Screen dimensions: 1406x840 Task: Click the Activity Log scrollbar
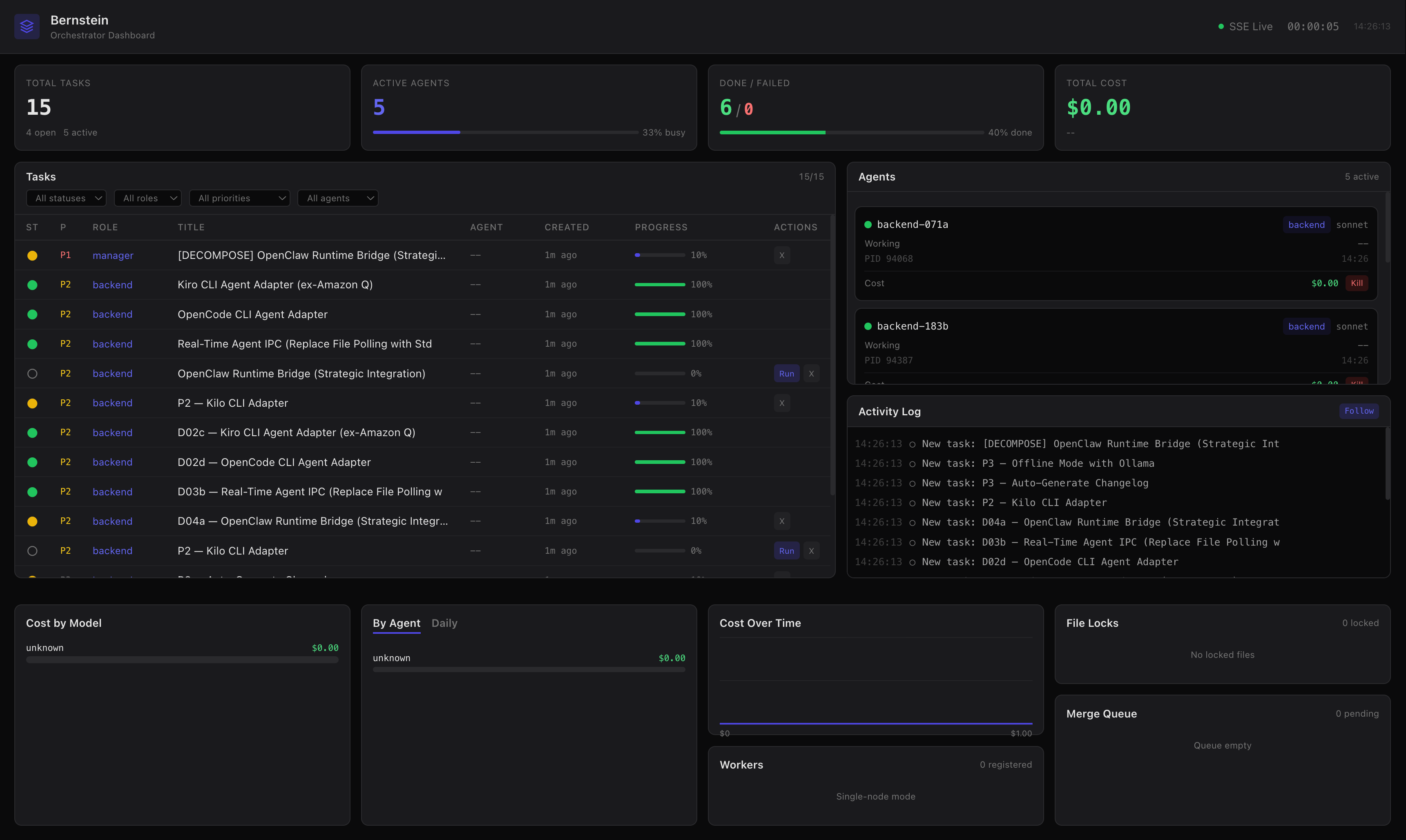pos(1387,464)
